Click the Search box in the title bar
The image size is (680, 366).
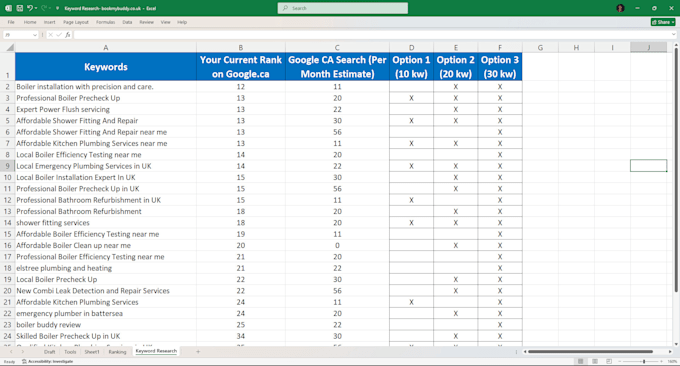pyautogui.click(x=343, y=8)
